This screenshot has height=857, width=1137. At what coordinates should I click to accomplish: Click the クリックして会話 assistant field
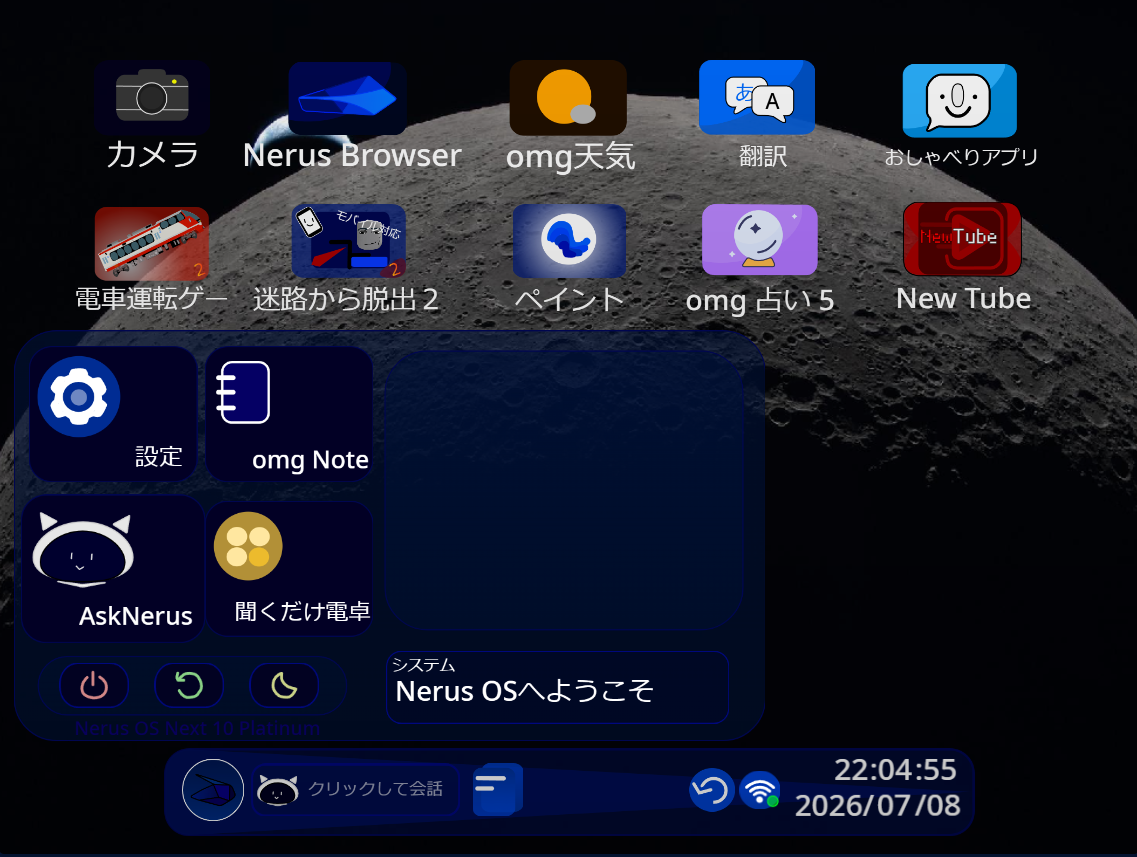(355, 789)
